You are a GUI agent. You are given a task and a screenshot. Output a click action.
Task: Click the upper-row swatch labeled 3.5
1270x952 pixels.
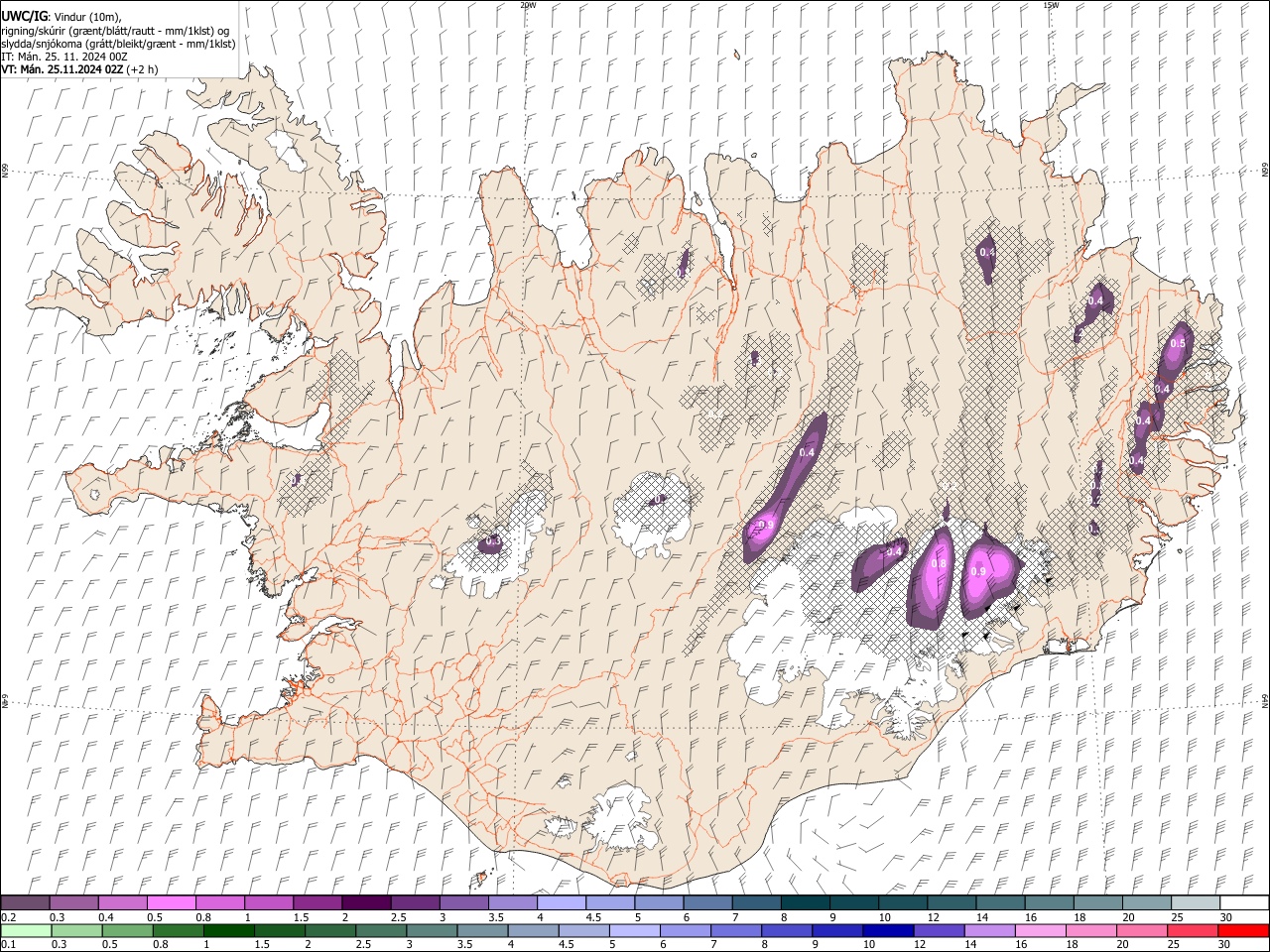pos(512,902)
